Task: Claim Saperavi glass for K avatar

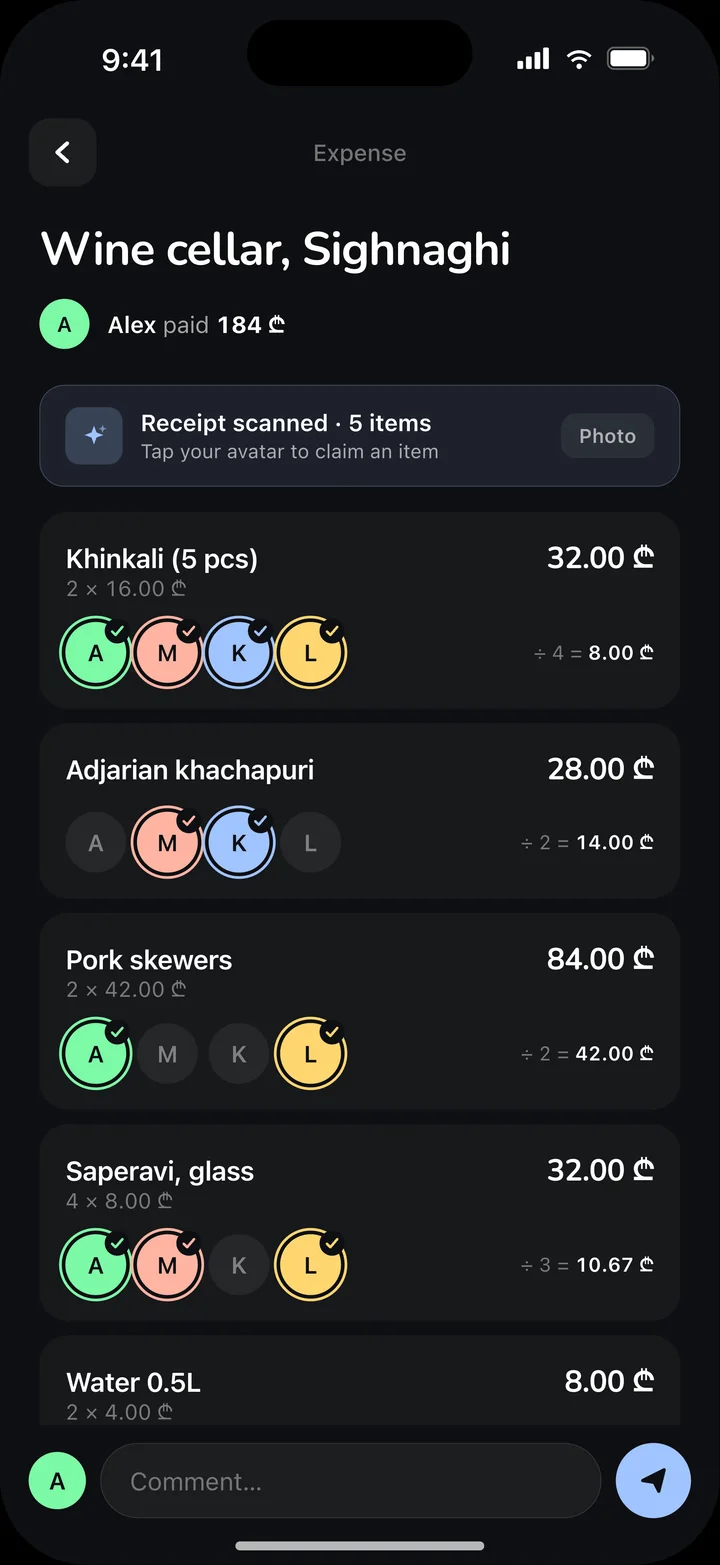Action: tap(239, 1265)
